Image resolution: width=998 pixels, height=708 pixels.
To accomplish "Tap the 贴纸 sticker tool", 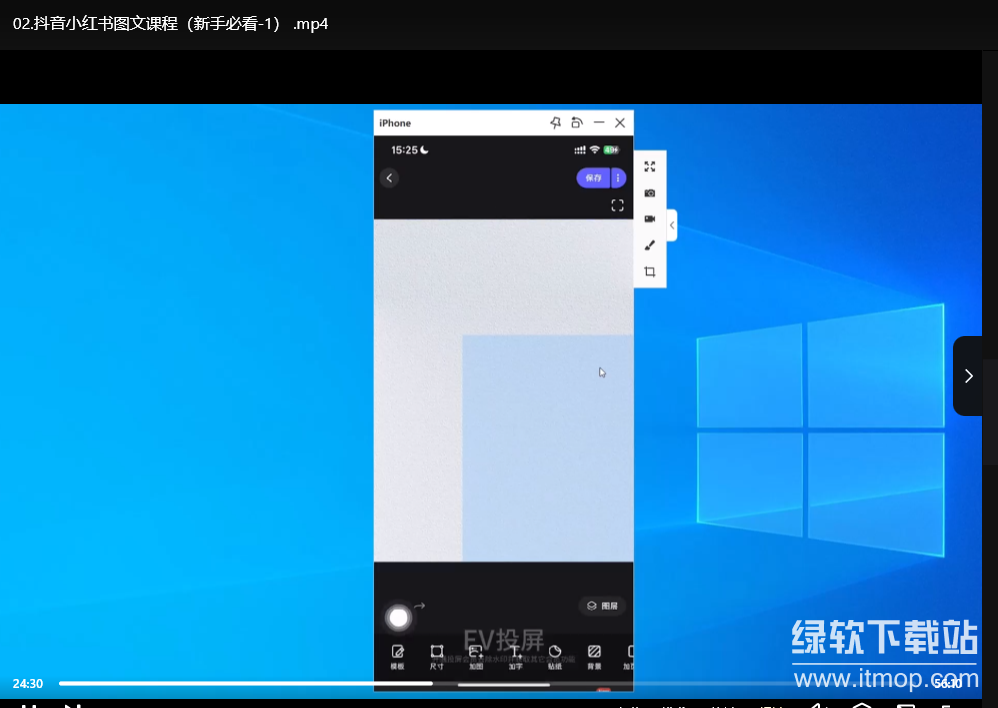I will pos(555,656).
